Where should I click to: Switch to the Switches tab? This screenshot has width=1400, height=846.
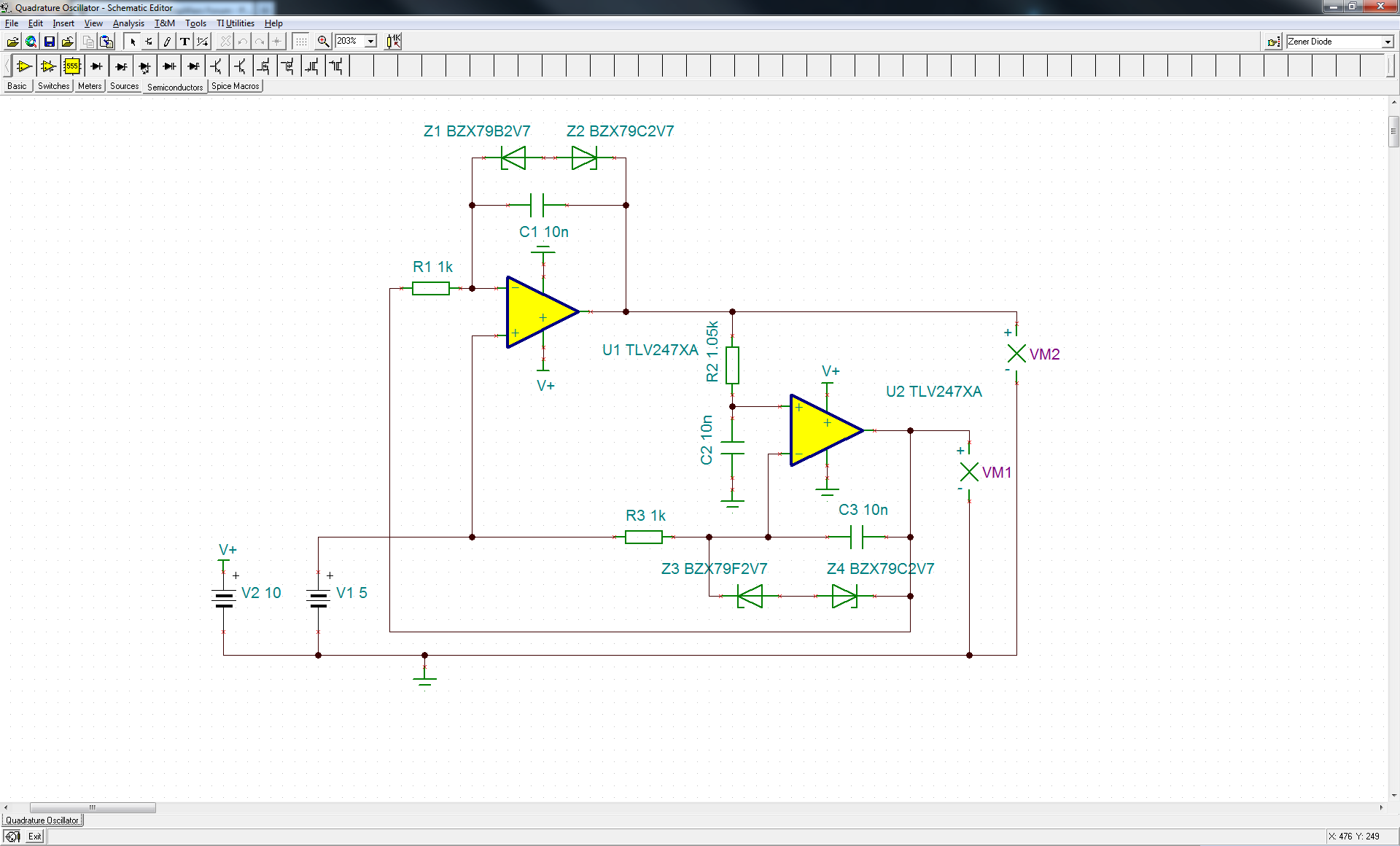53,86
